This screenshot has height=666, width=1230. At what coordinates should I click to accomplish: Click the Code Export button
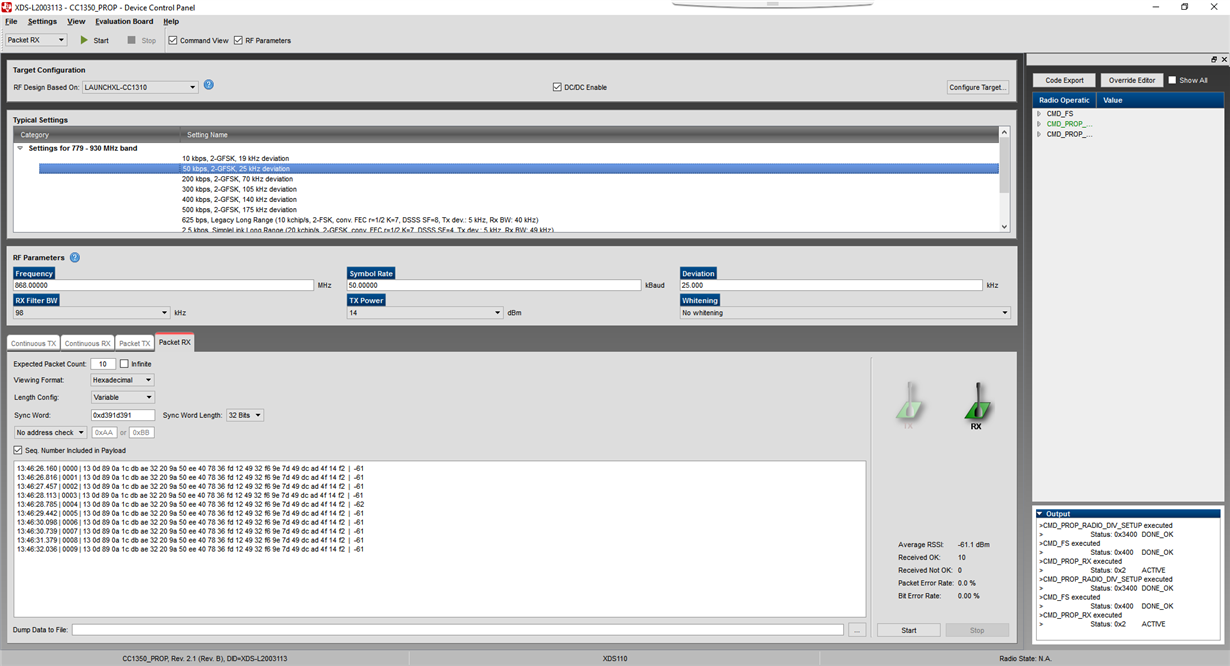[x=1064, y=80]
